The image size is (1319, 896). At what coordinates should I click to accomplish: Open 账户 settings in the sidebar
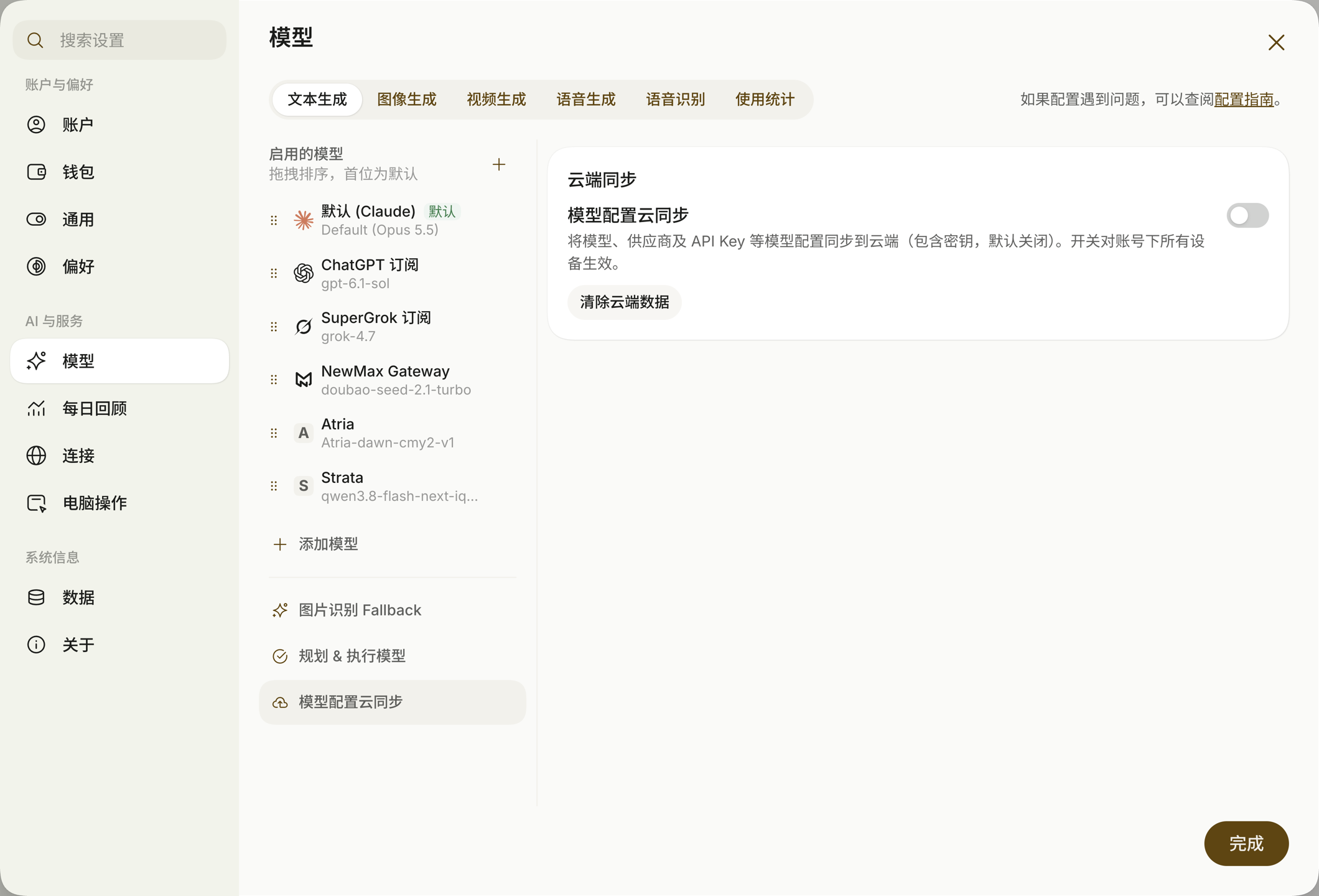point(119,124)
